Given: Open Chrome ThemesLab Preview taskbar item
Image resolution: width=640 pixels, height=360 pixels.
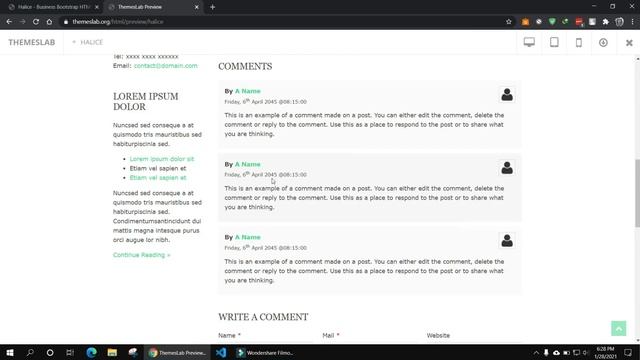Looking at the screenshot, I should tap(177, 353).
